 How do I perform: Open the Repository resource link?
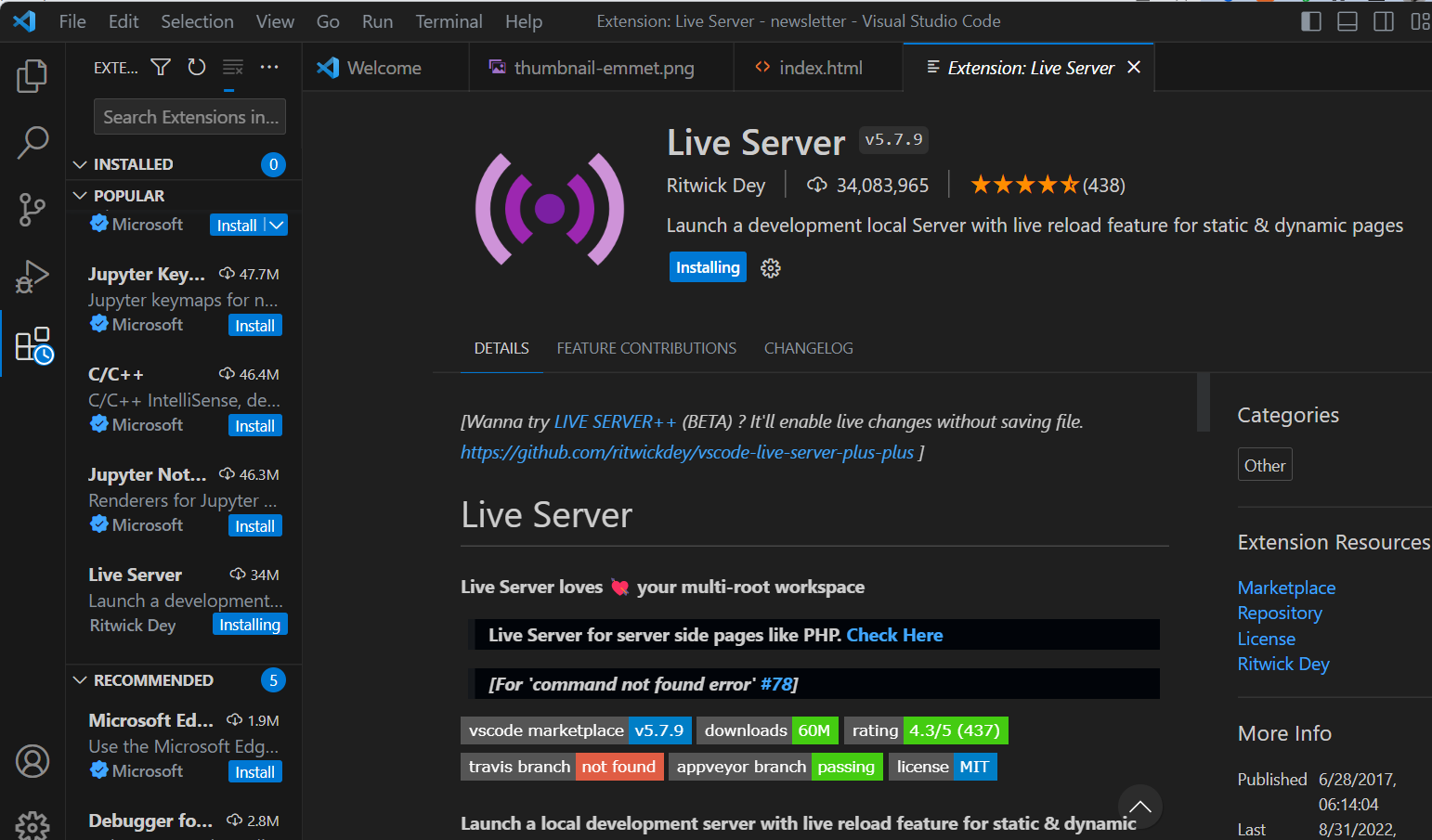(1280, 613)
